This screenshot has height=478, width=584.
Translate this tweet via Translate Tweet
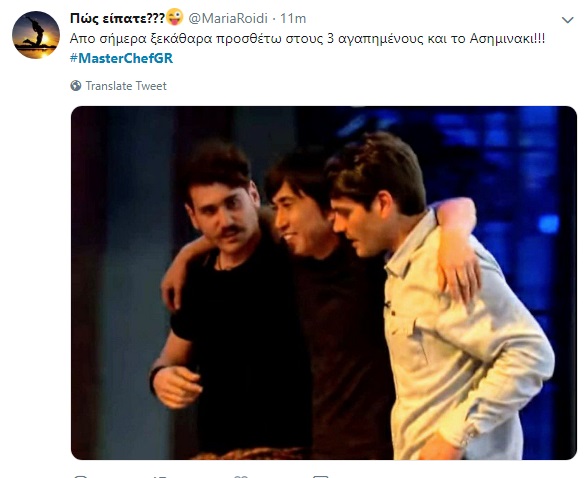[x=126, y=86]
